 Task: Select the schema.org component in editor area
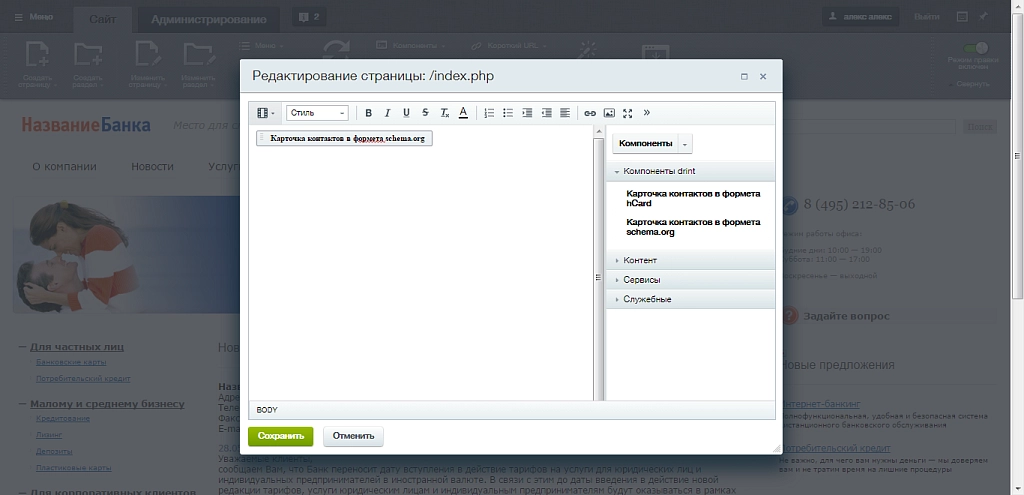click(344, 138)
